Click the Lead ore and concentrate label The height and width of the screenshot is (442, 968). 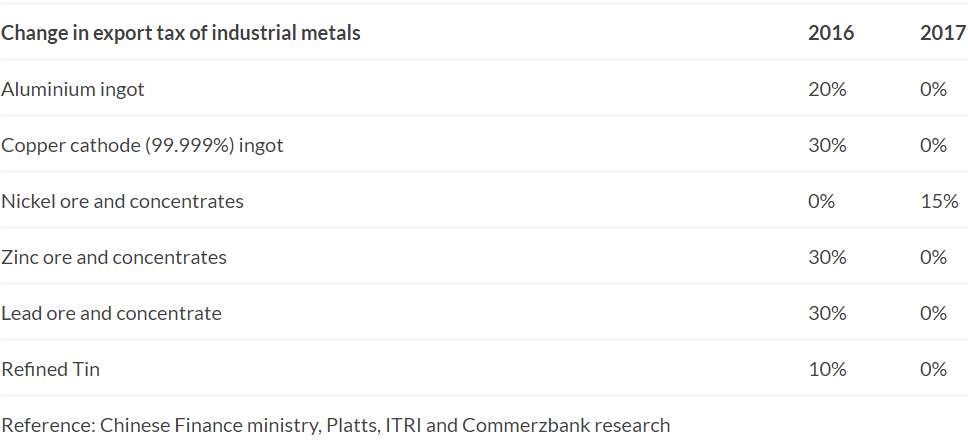coord(111,313)
